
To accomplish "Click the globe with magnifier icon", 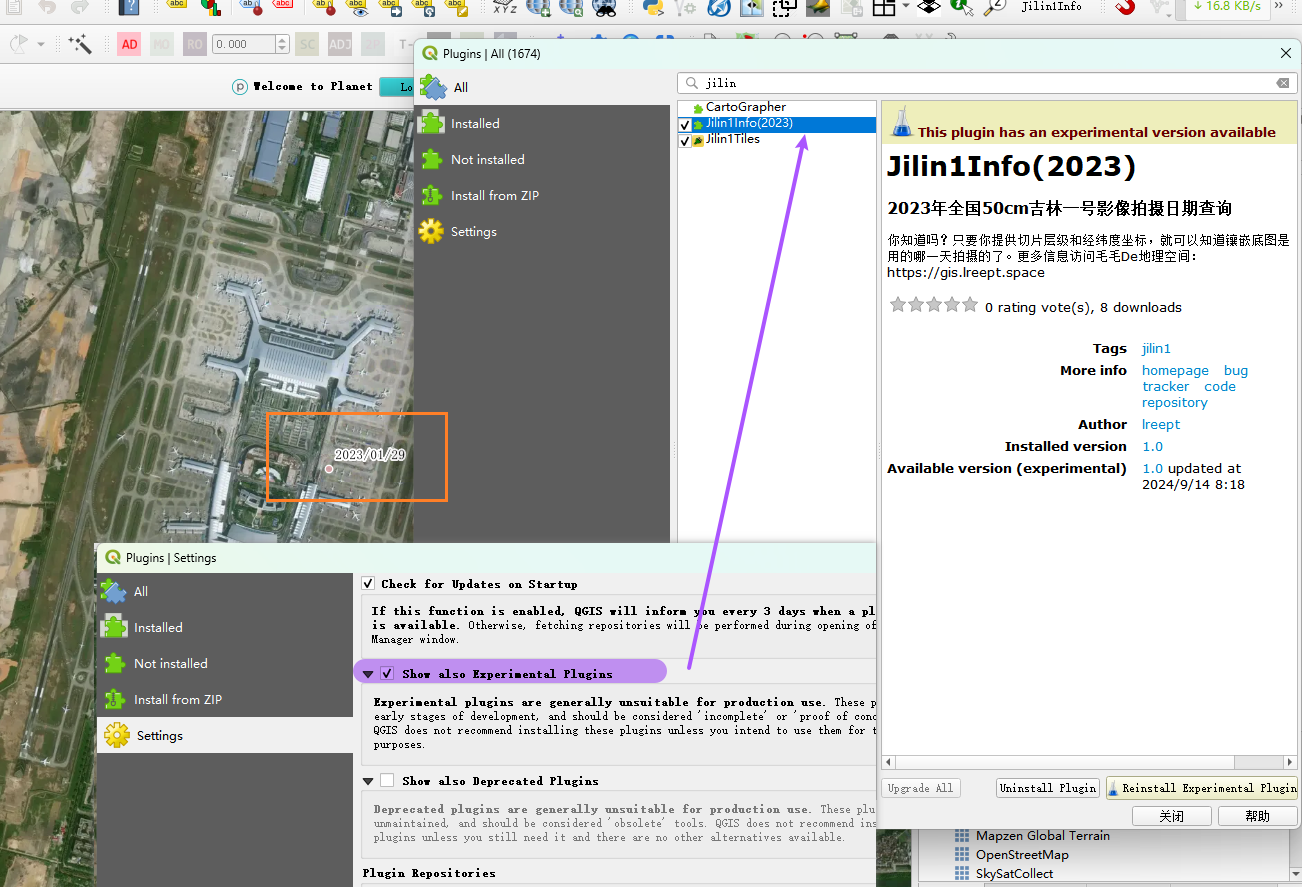I will 571,7.
